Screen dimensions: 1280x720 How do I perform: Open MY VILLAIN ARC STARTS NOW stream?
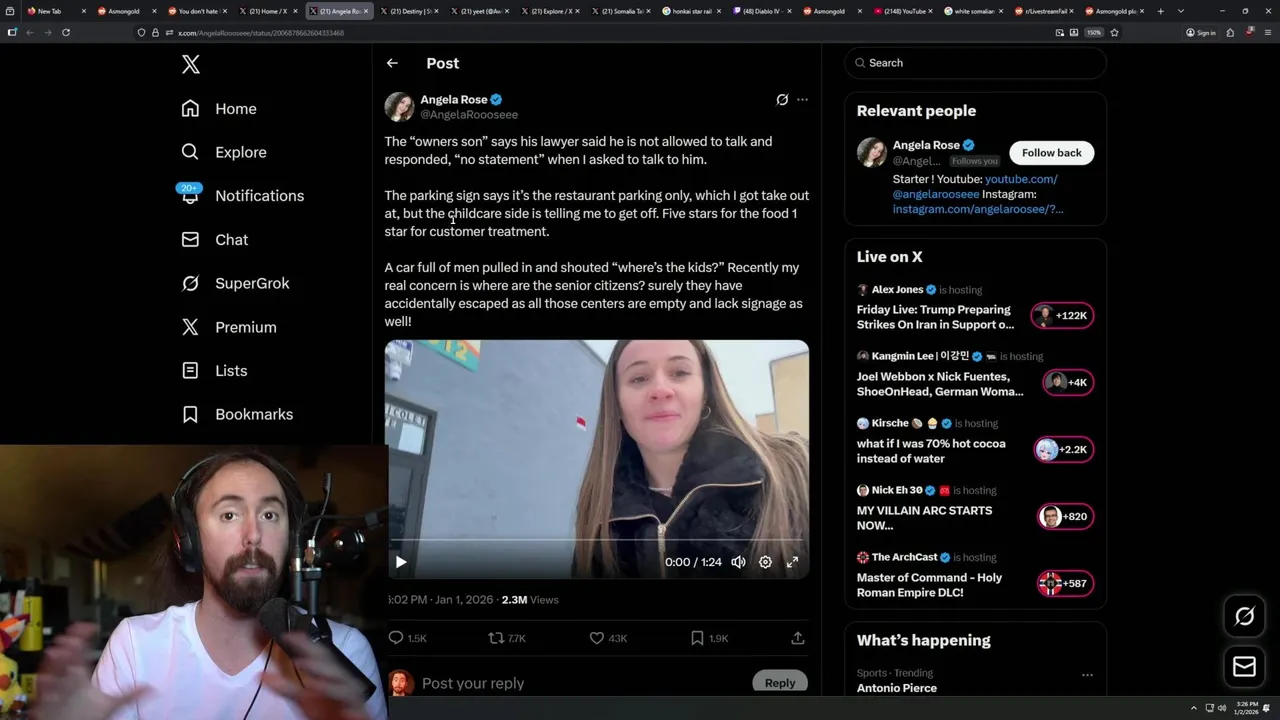(x=924, y=518)
